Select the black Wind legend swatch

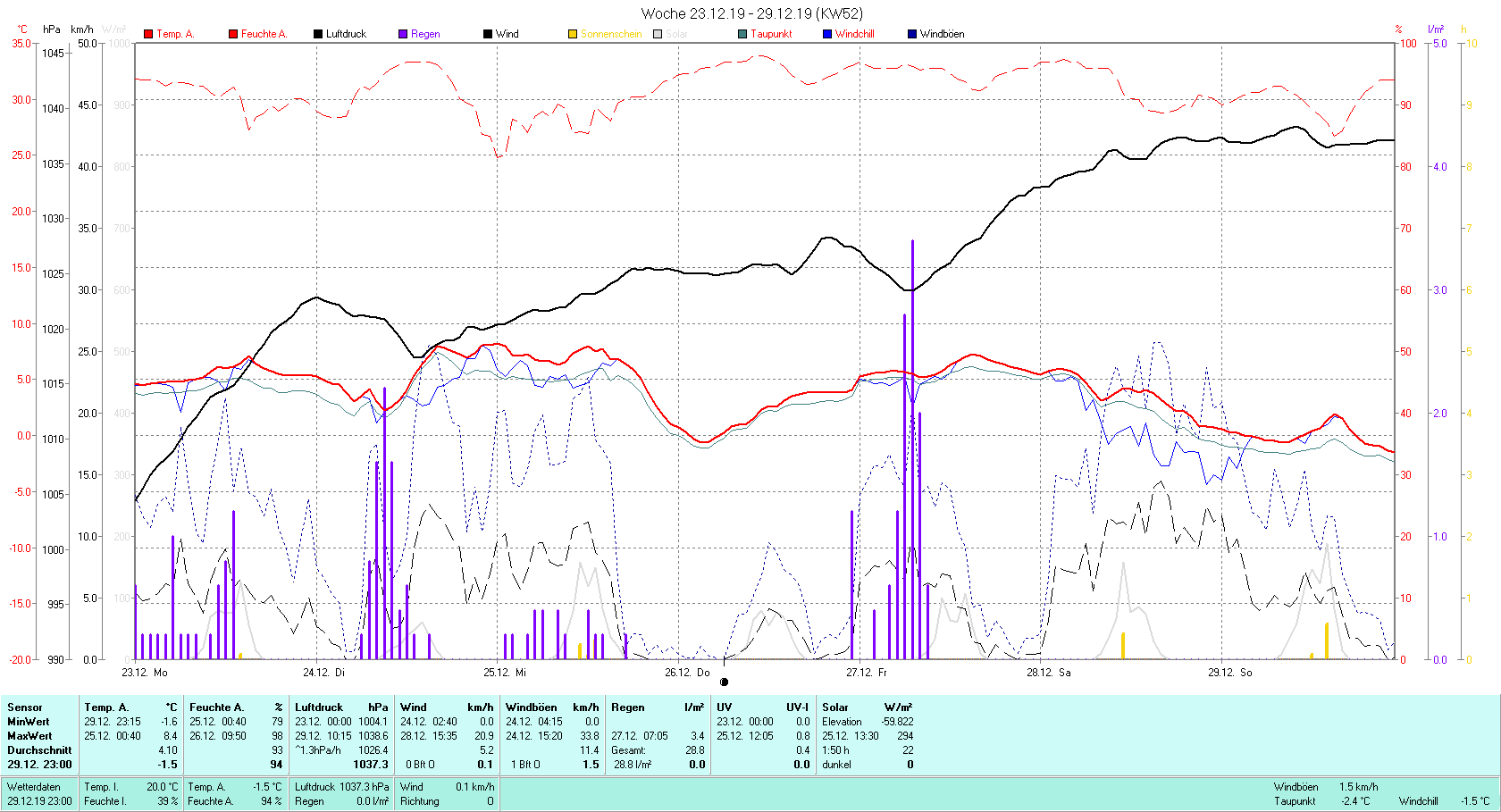coord(488,34)
